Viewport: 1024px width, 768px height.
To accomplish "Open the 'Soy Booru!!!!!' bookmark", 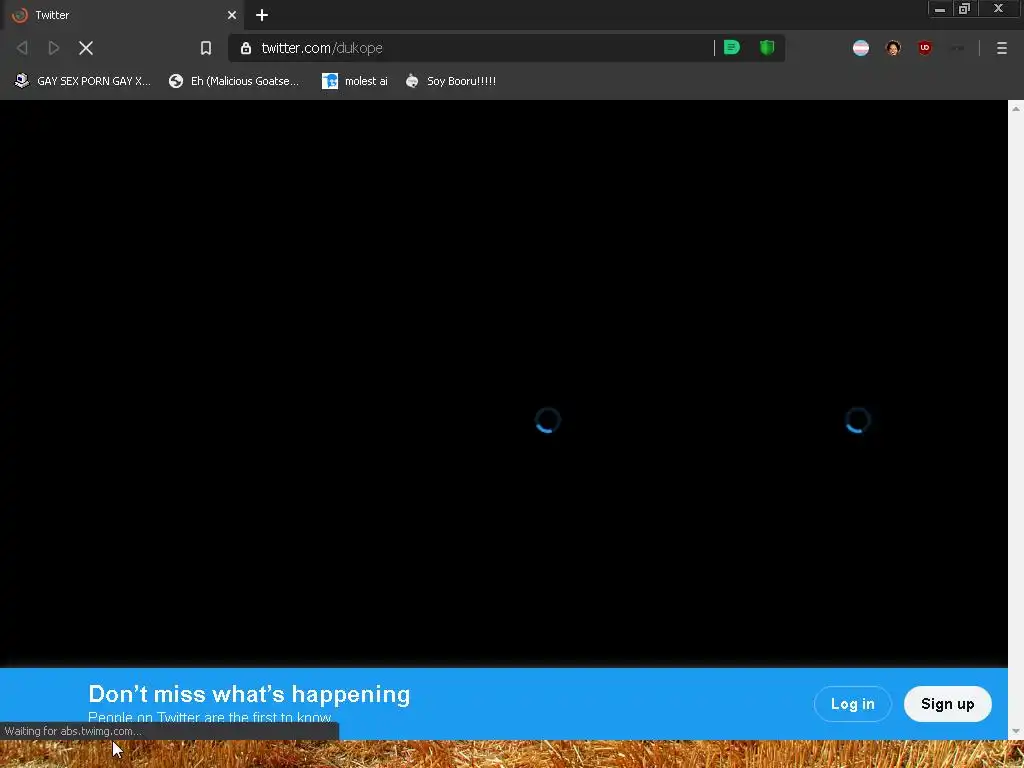I will pos(451,81).
